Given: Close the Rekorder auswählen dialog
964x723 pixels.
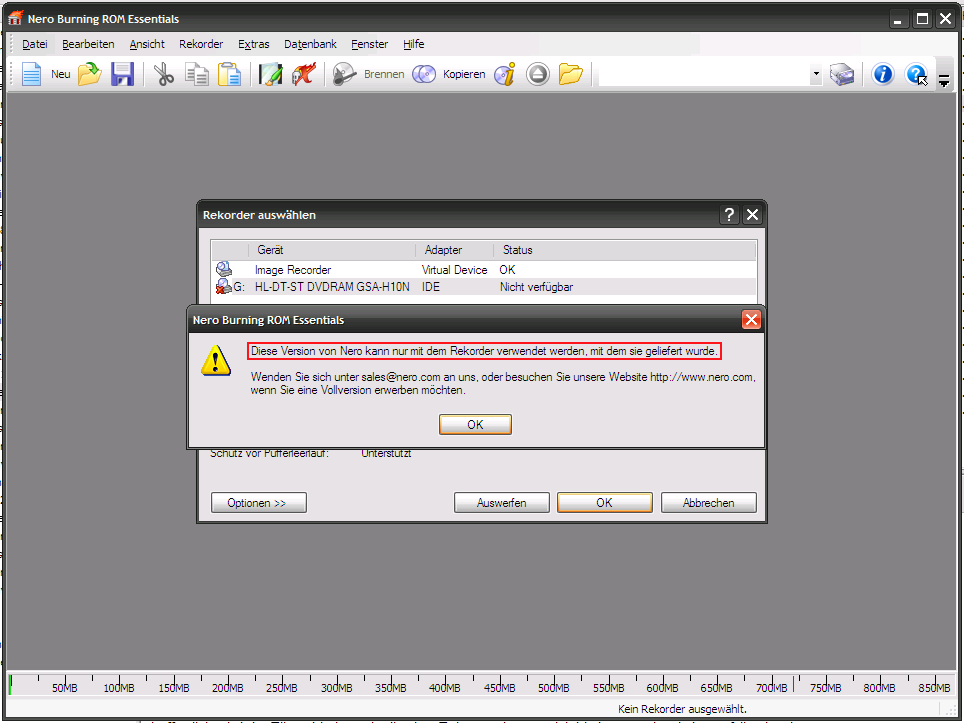Looking at the screenshot, I should [x=753, y=215].
